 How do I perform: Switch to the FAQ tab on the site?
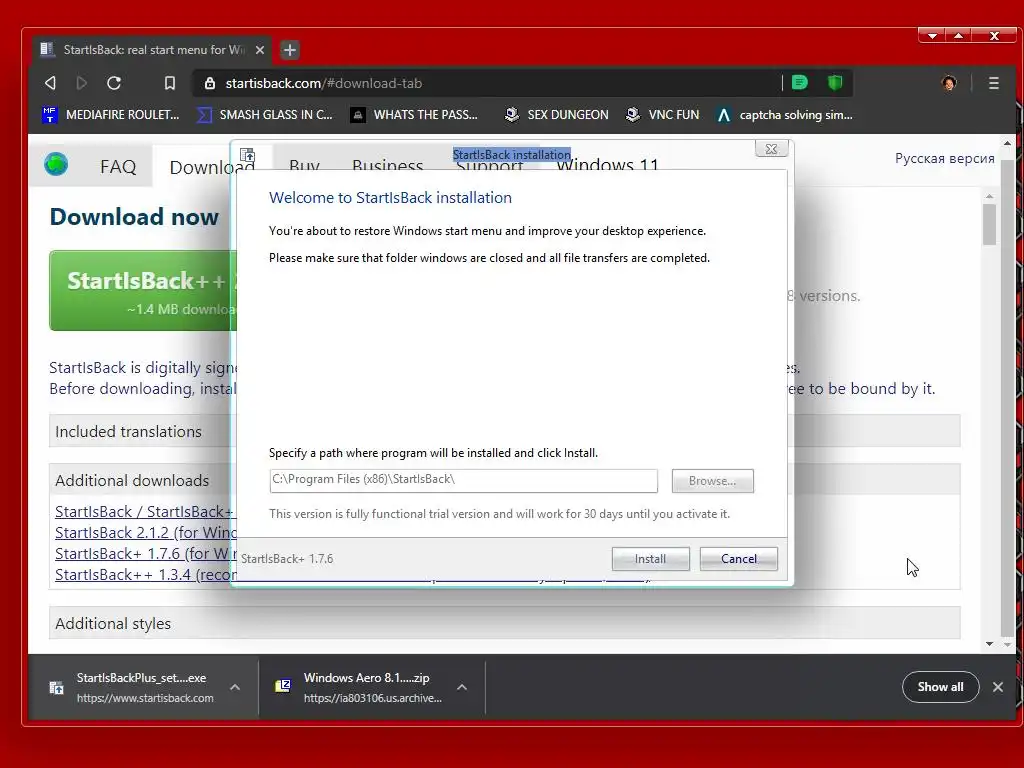(118, 167)
